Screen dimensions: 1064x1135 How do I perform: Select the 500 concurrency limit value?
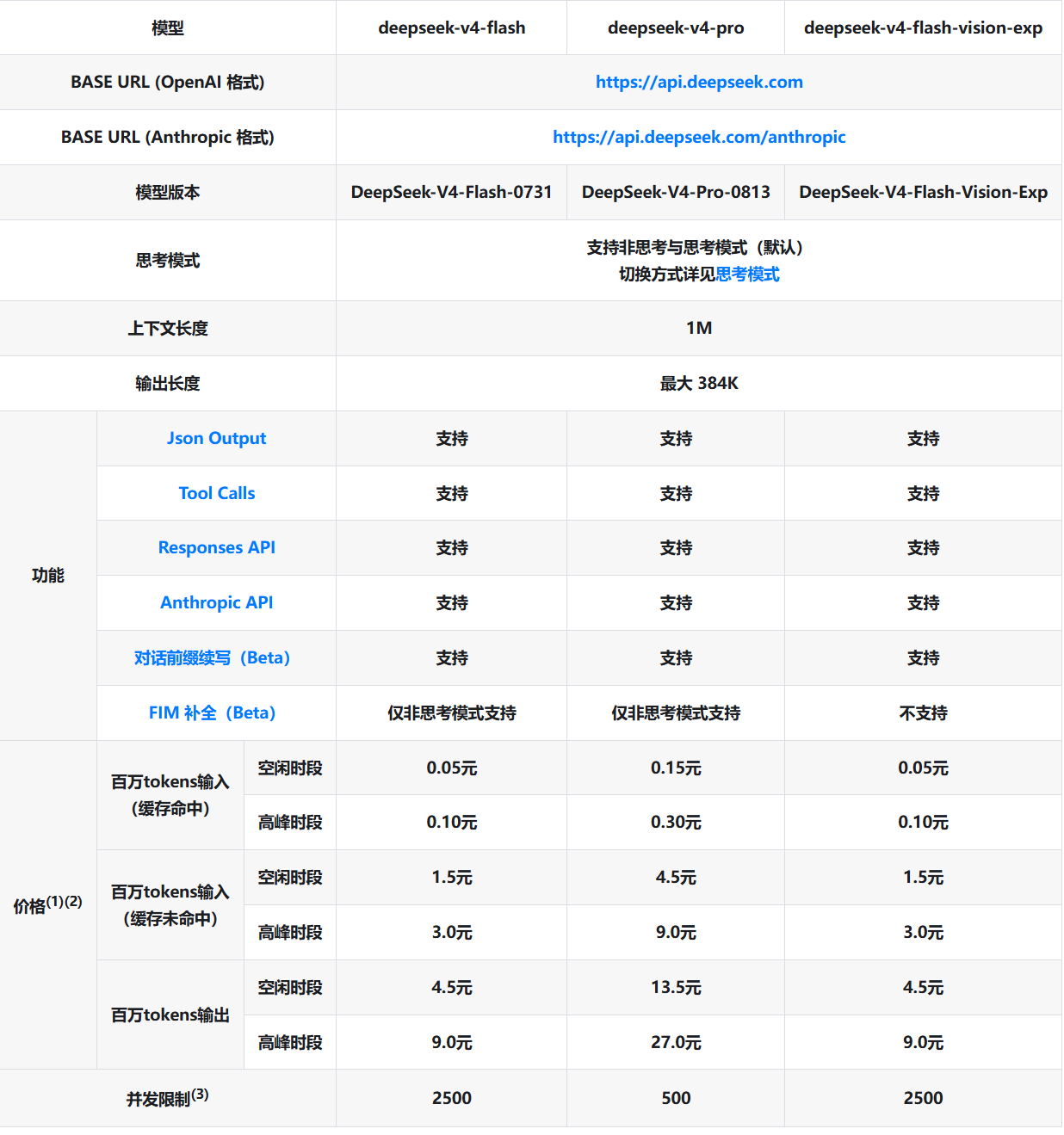(676, 1099)
